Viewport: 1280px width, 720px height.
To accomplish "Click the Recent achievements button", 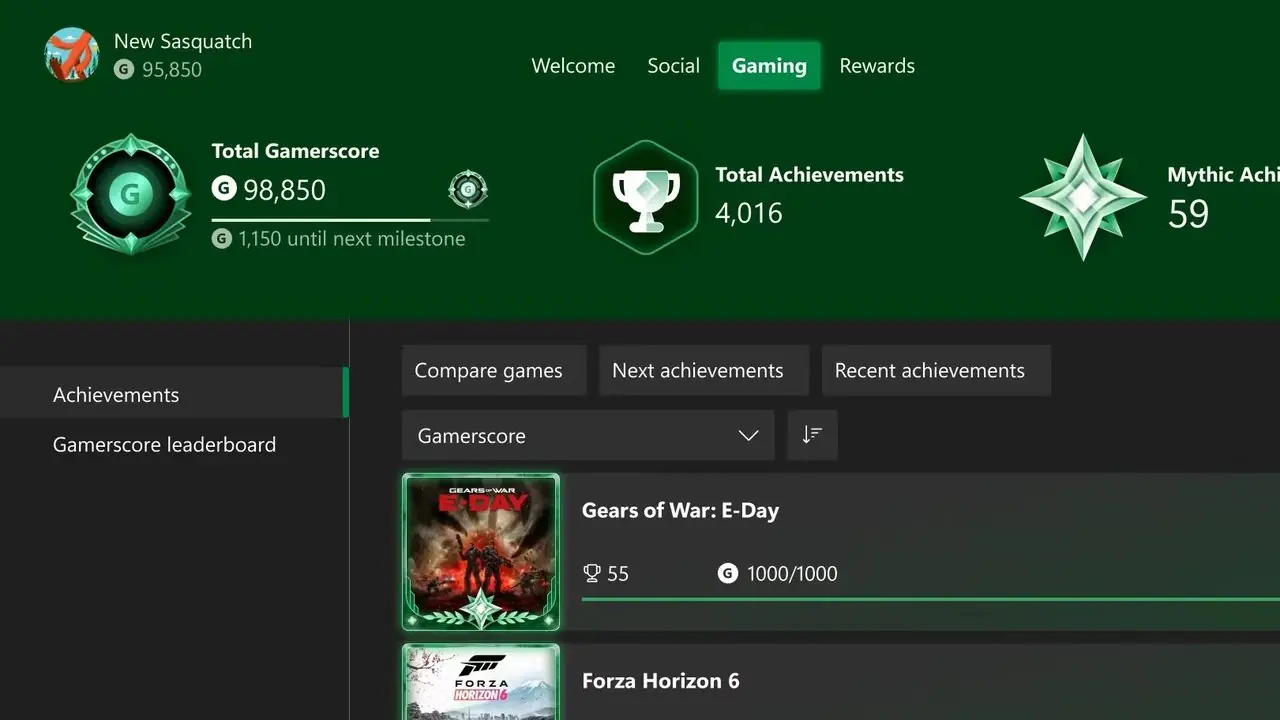I will pyautogui.click(x=936, y=370).
